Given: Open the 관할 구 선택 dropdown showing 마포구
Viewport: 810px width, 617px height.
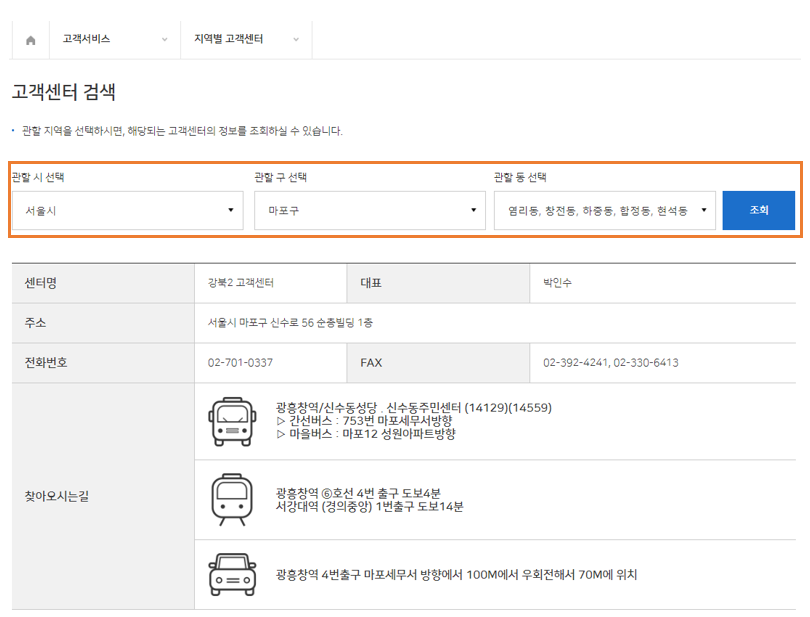Looking at the screenshot, I should pos(370,210).
